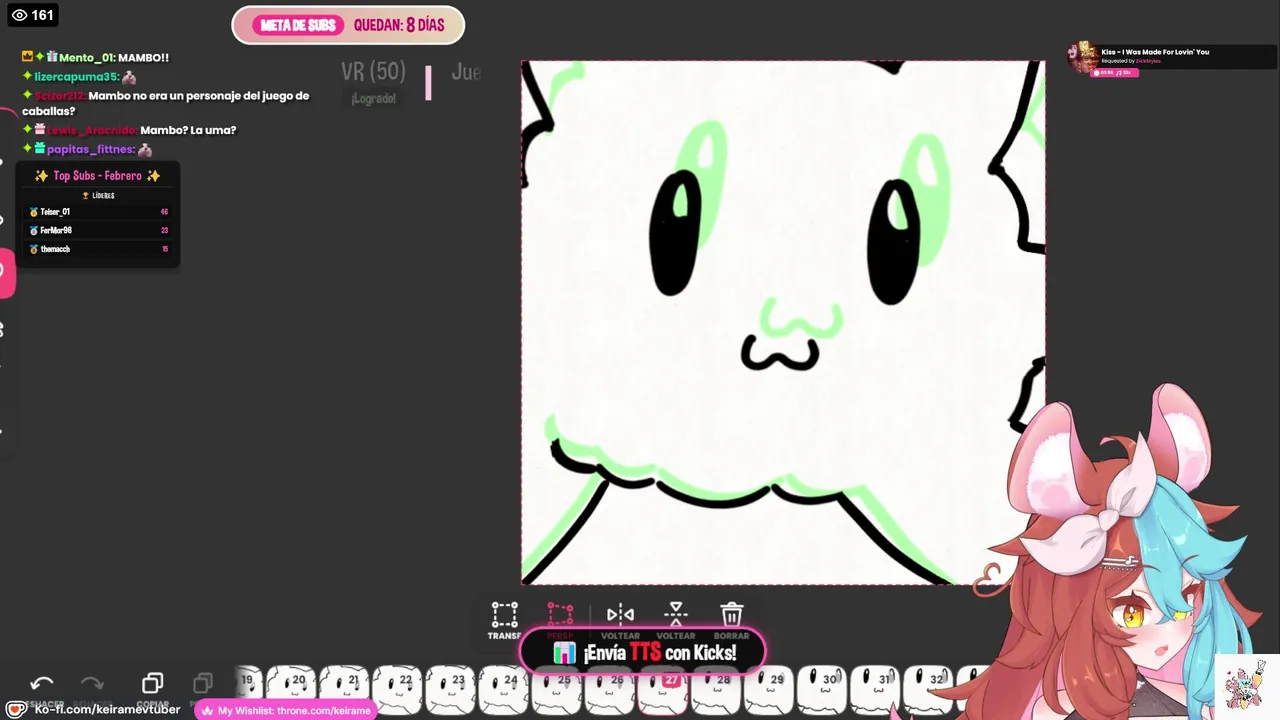Click the VR (50) goal text
This screenshot has height=720, width=1280.
(373, 71)
